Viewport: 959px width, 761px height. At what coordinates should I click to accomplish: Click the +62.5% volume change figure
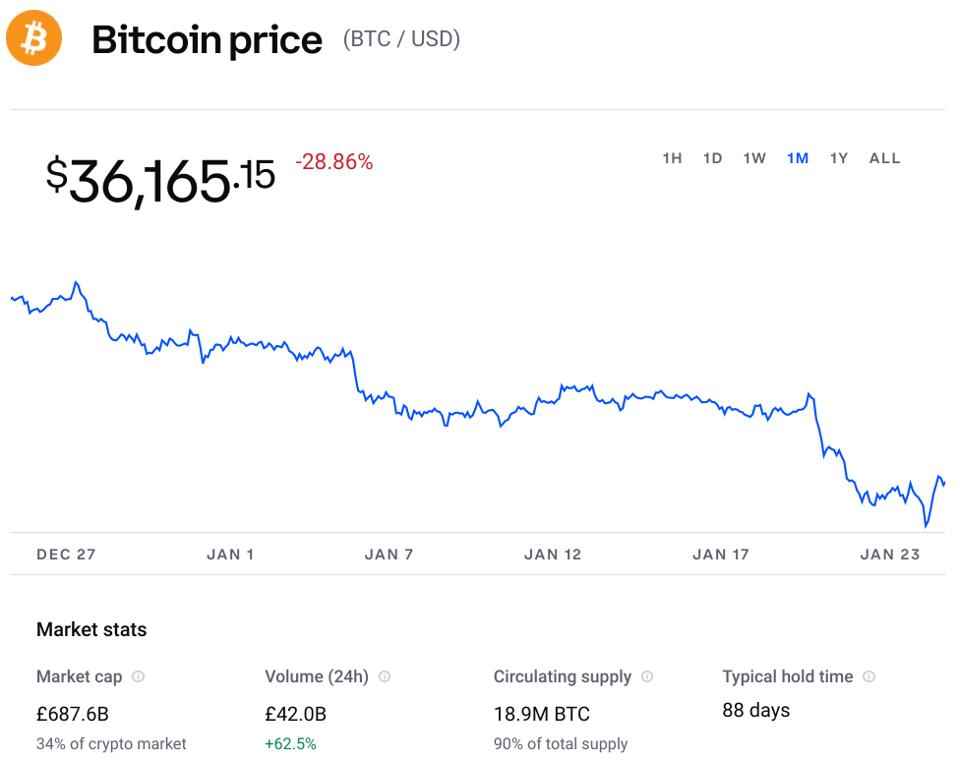click(290, 744)
